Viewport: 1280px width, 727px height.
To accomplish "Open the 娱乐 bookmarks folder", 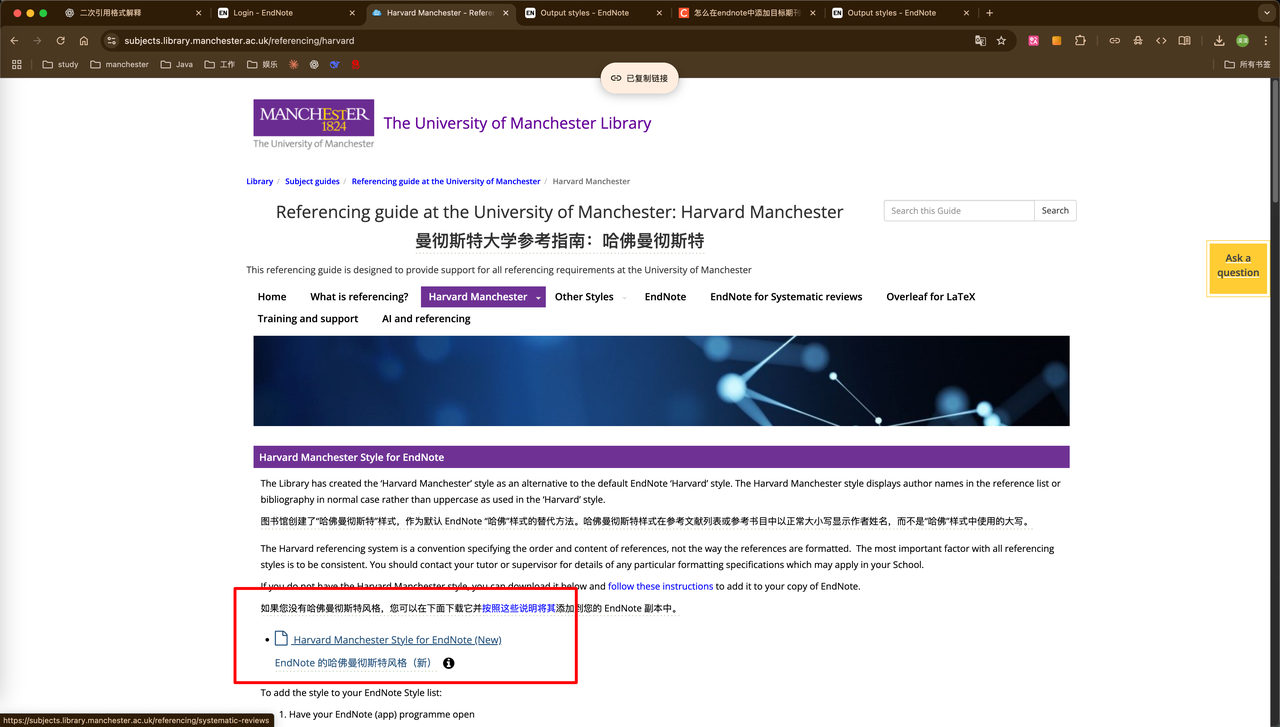I will [x=262, y=64].
